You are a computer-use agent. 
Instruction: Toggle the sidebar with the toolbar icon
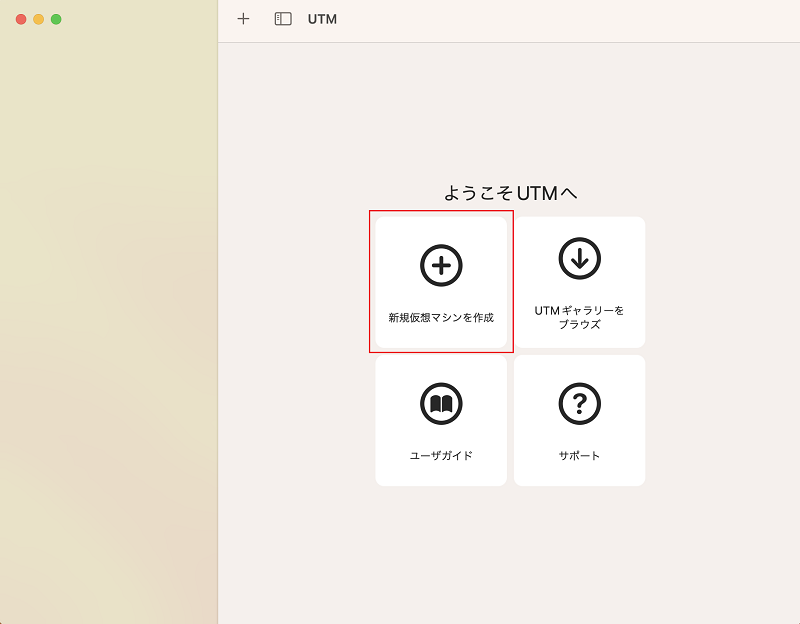pyautogui.click(x=283, y=19)
